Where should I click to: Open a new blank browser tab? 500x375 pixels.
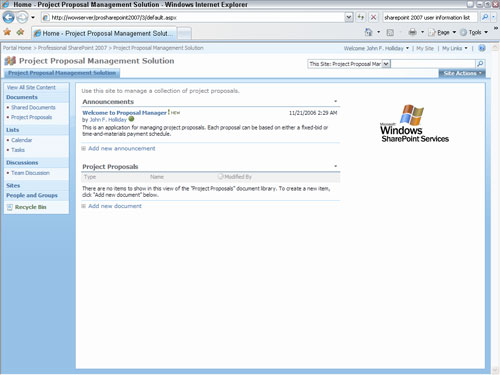(x=184, y=33)
